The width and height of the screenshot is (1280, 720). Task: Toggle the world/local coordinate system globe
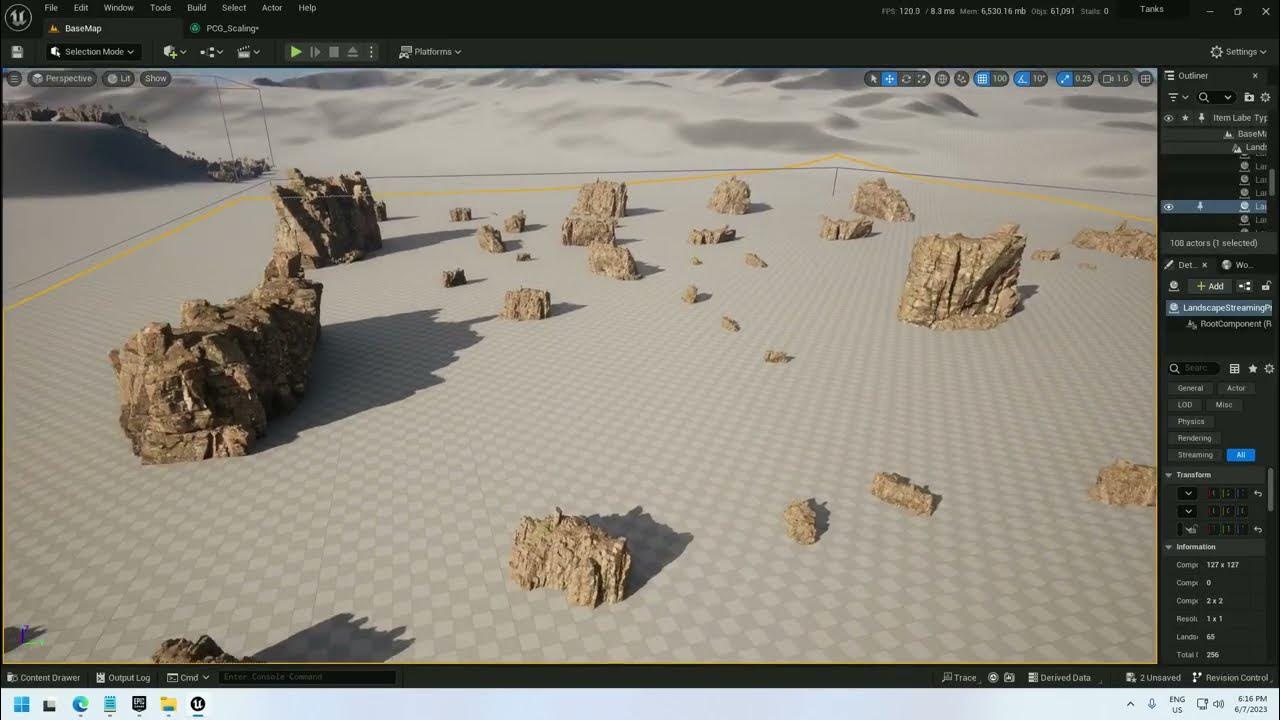coord(942,78)
